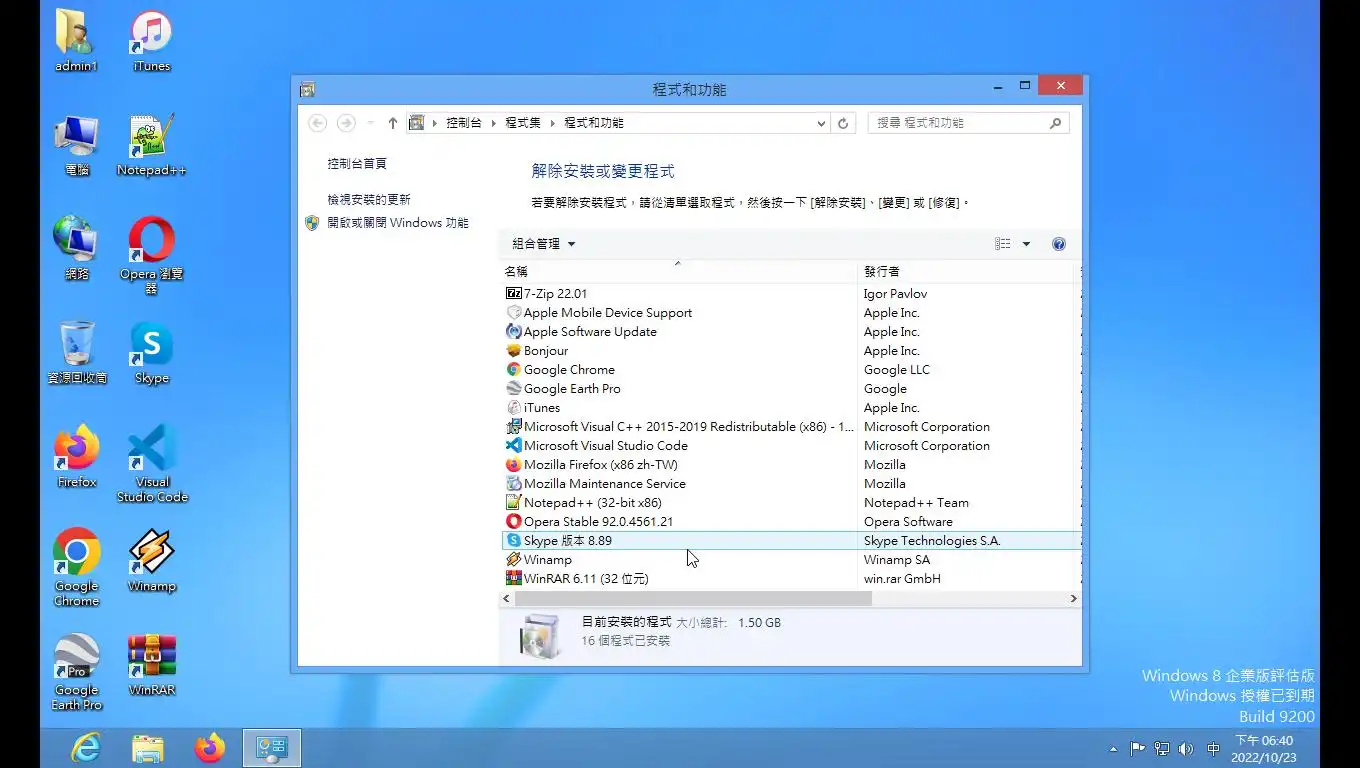This screenshot has width=1360, height=768.
Task: Open the 組合管理 dropdown menu
Action: coord(544,244)
